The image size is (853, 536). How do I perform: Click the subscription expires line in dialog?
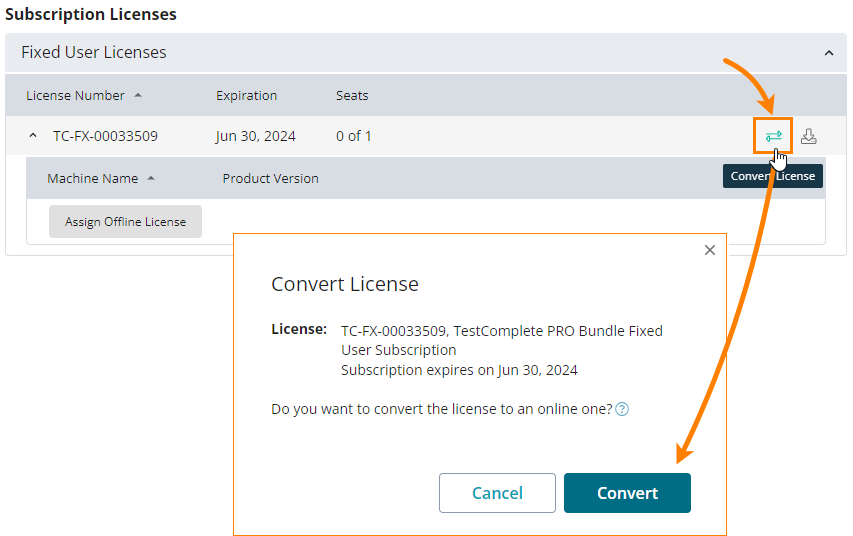459,370
